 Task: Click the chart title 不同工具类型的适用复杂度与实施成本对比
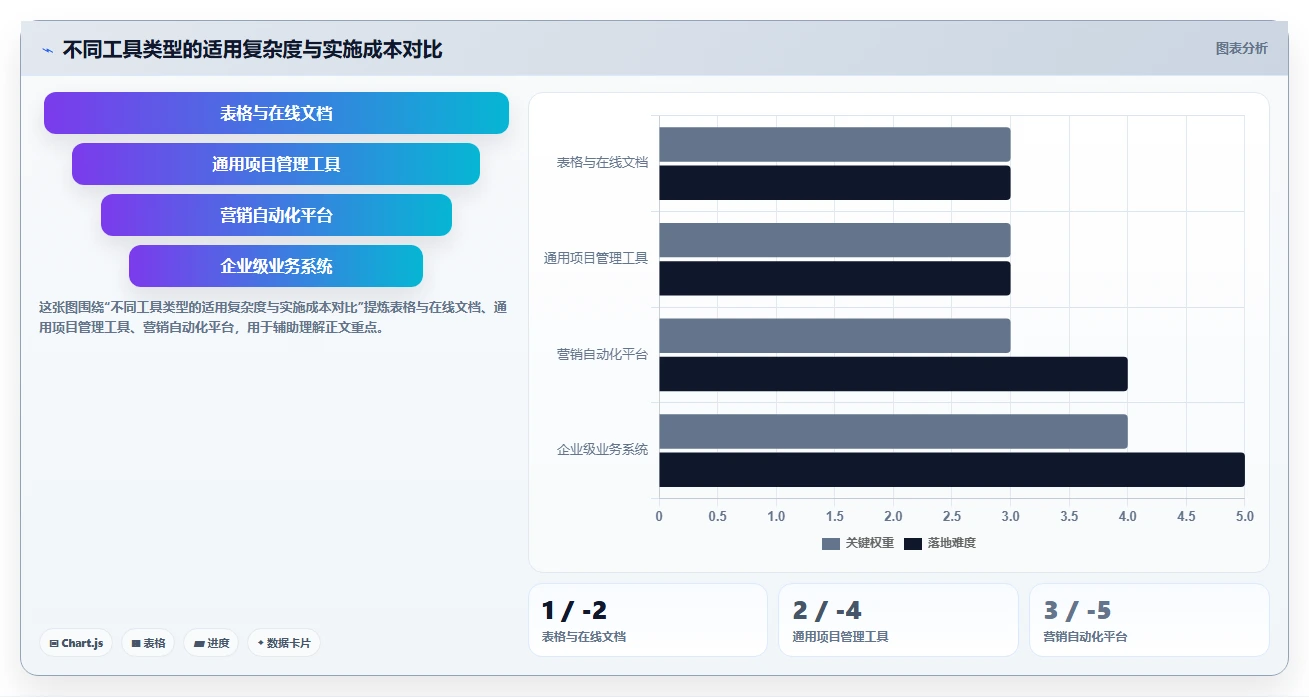coord(252,50)
